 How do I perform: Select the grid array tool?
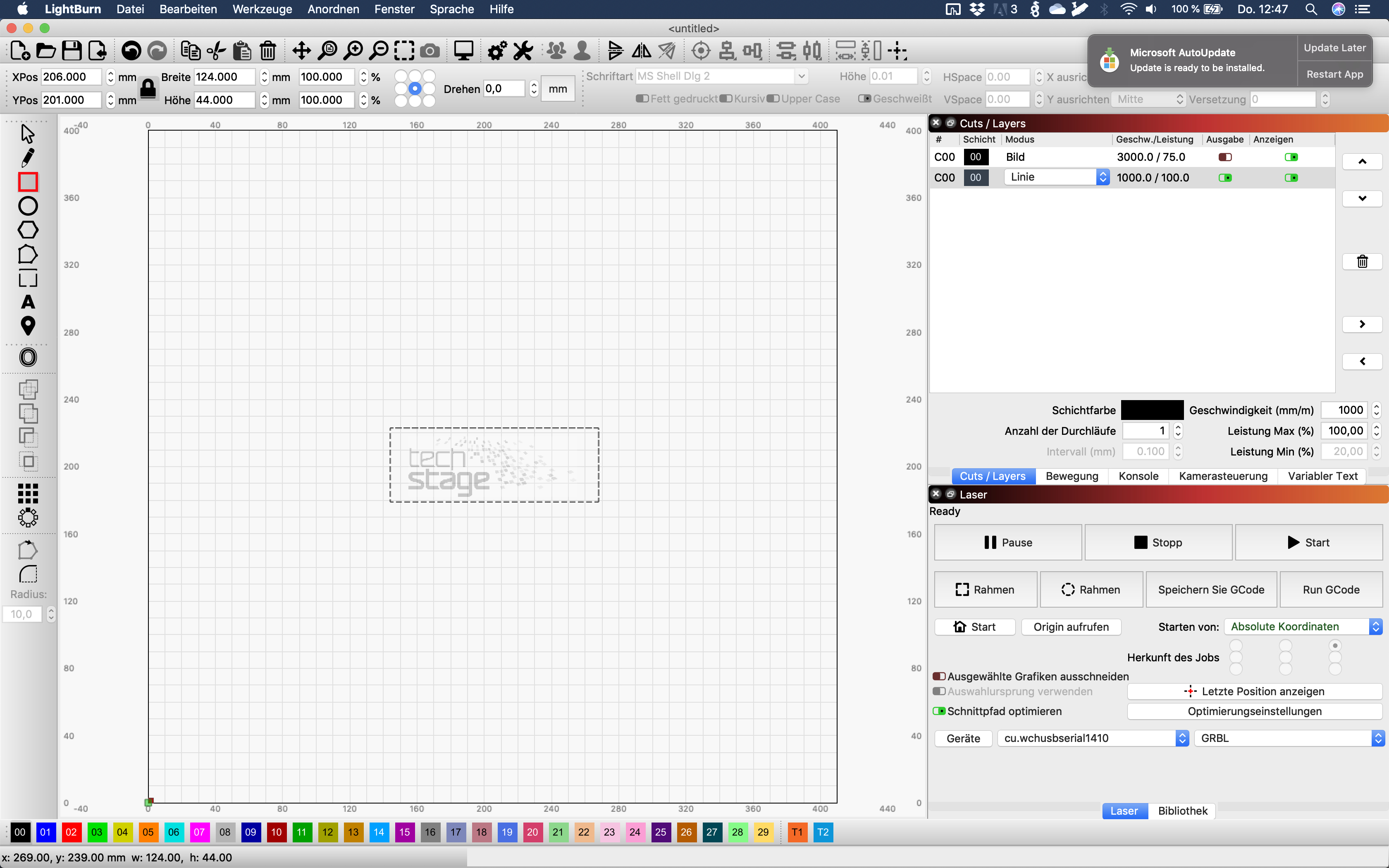coord(28,493)
